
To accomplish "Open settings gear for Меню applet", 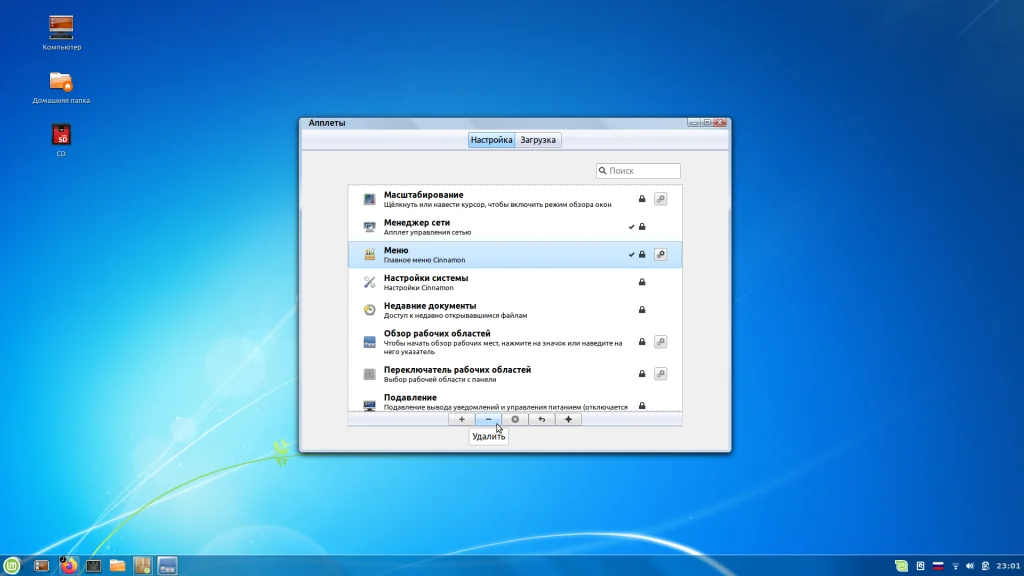I will (x=660, y=255).
